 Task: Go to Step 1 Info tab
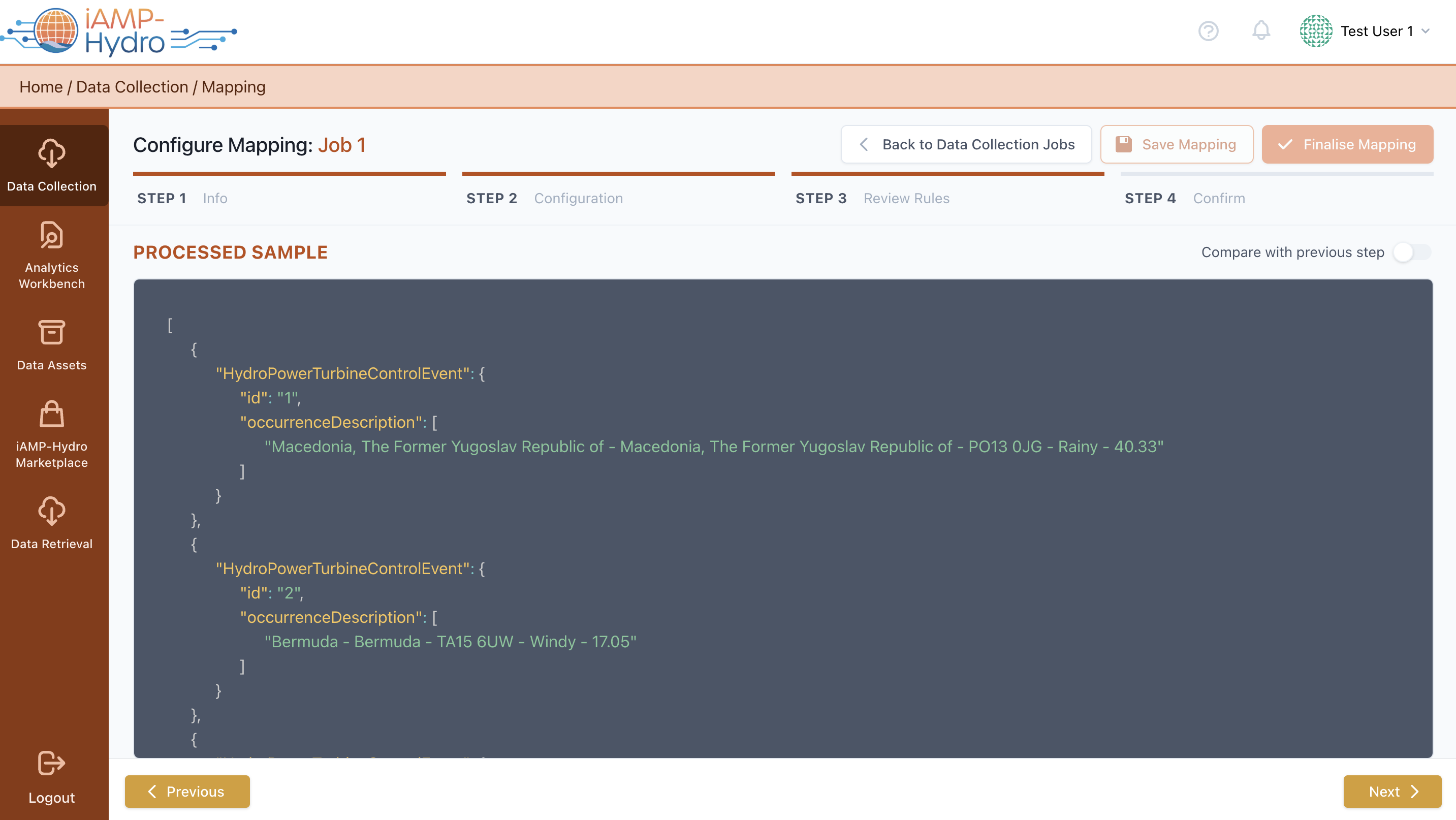182,198
